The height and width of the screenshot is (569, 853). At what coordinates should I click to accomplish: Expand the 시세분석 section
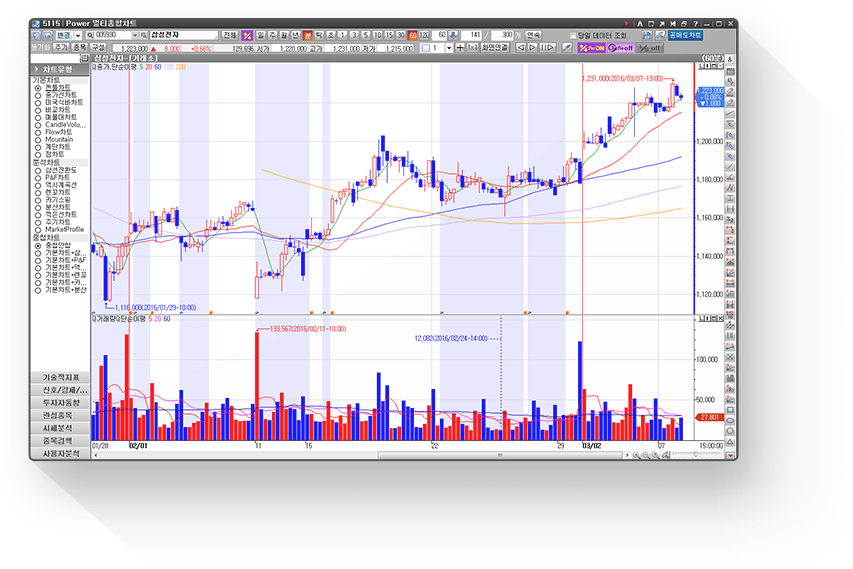coord(60,428)
